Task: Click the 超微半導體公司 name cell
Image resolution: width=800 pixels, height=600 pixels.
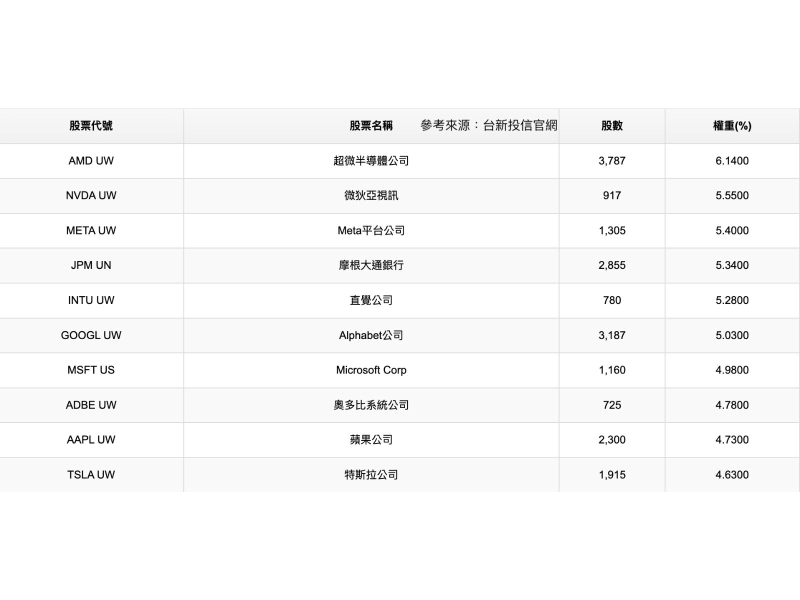Action: [371, 161]
